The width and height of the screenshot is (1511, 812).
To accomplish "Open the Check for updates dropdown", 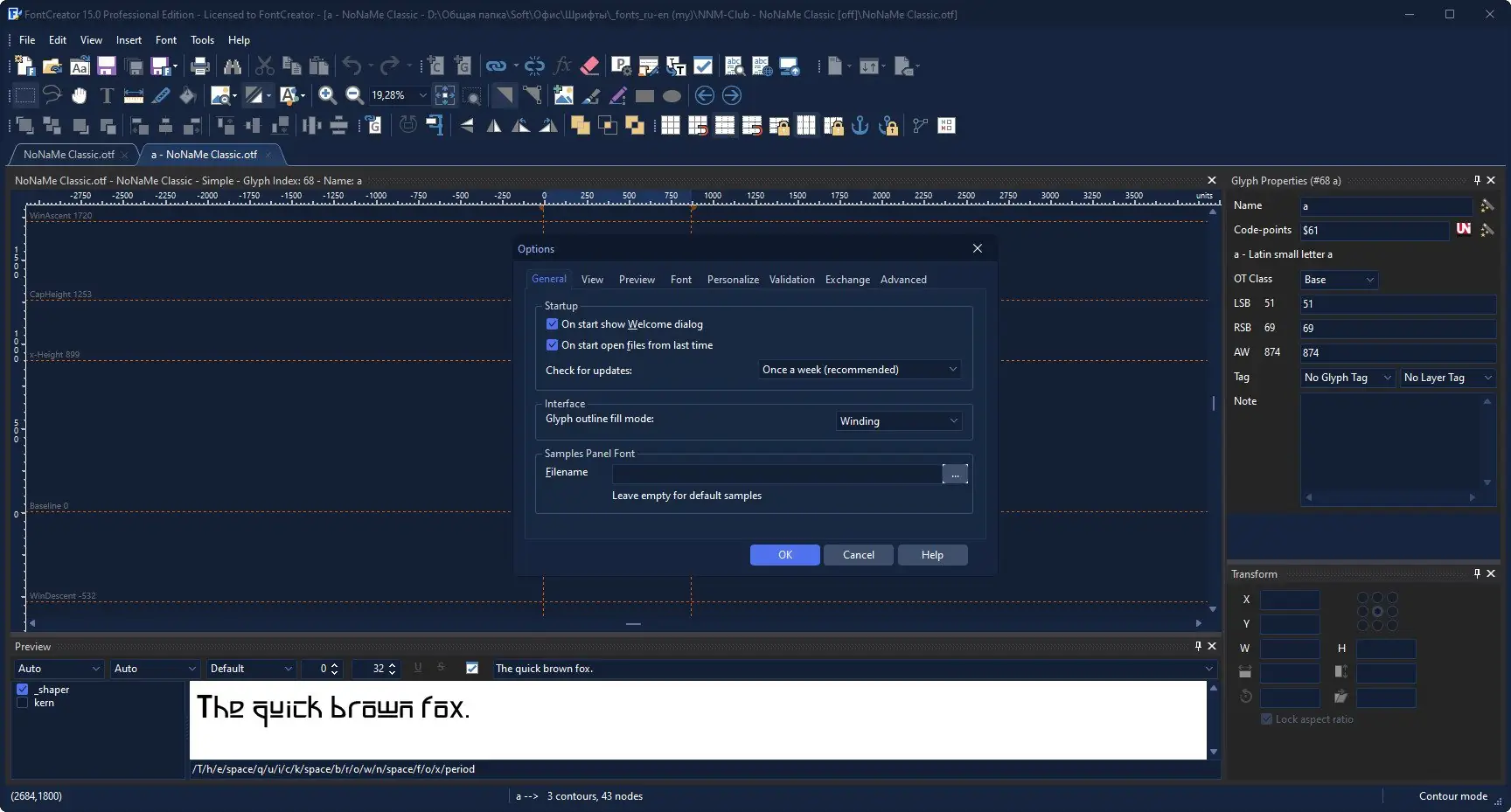I will click(x=860, y=370).
